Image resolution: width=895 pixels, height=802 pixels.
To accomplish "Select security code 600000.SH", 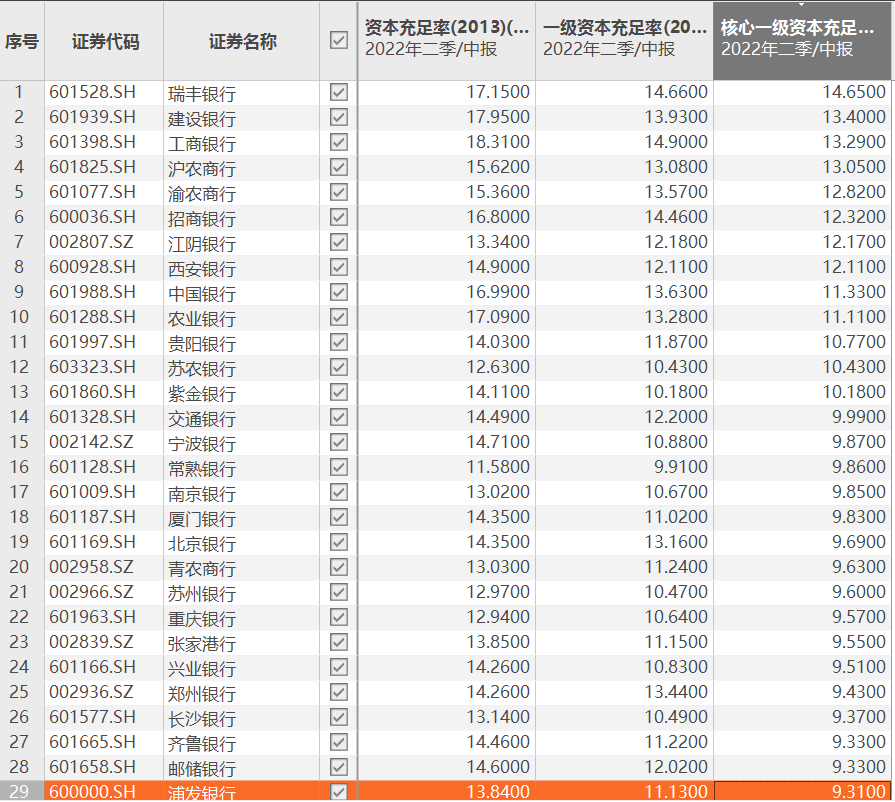I will click(x=92, y=792).
